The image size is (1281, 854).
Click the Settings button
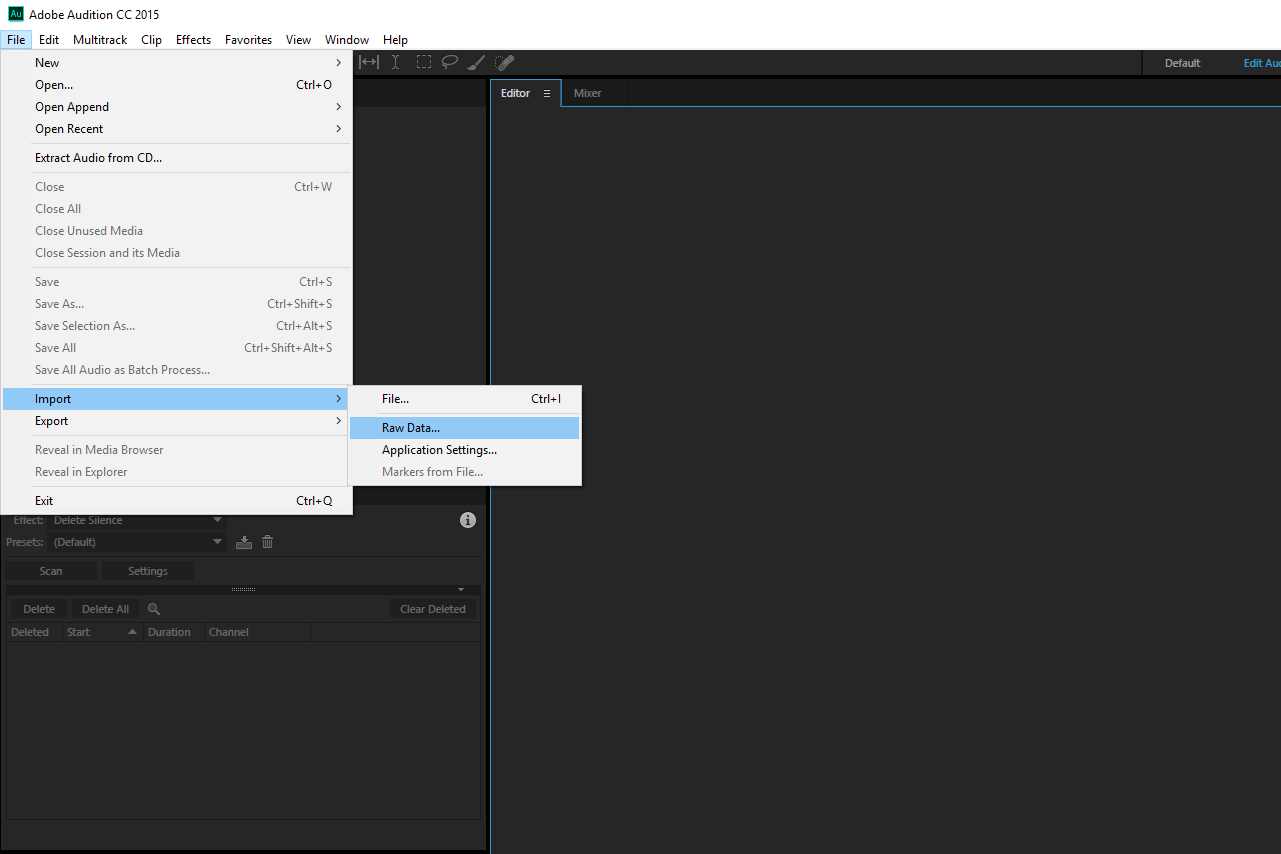click(148, 571)
